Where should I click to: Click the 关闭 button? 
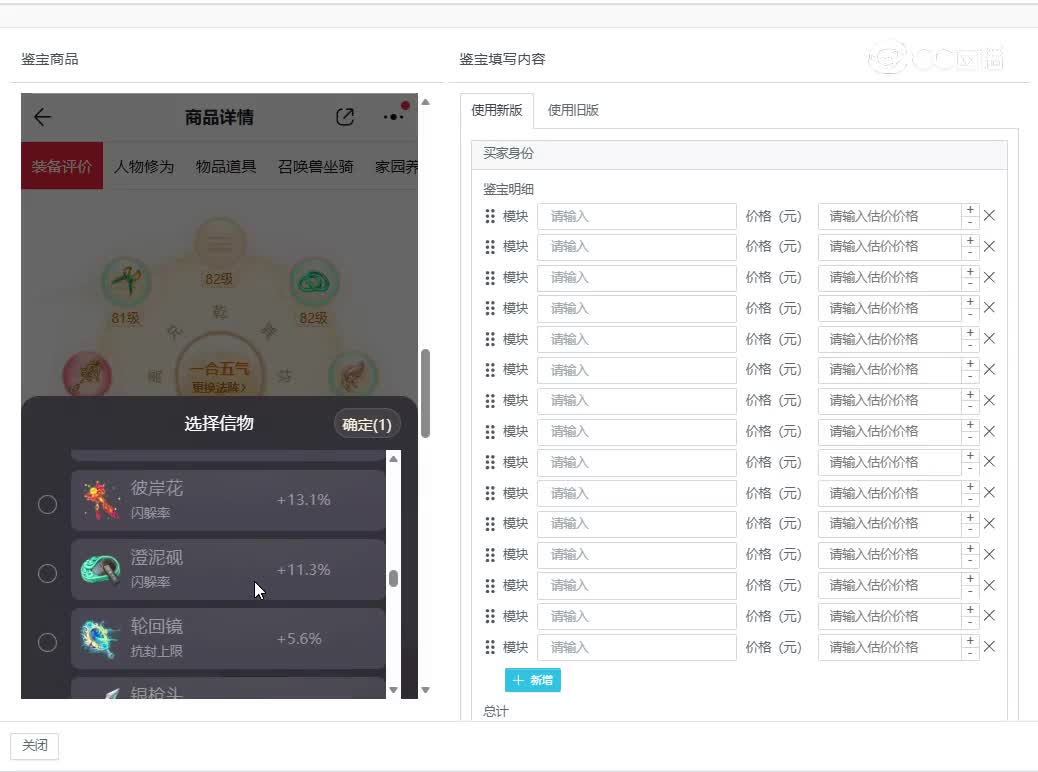click(34, 746)
